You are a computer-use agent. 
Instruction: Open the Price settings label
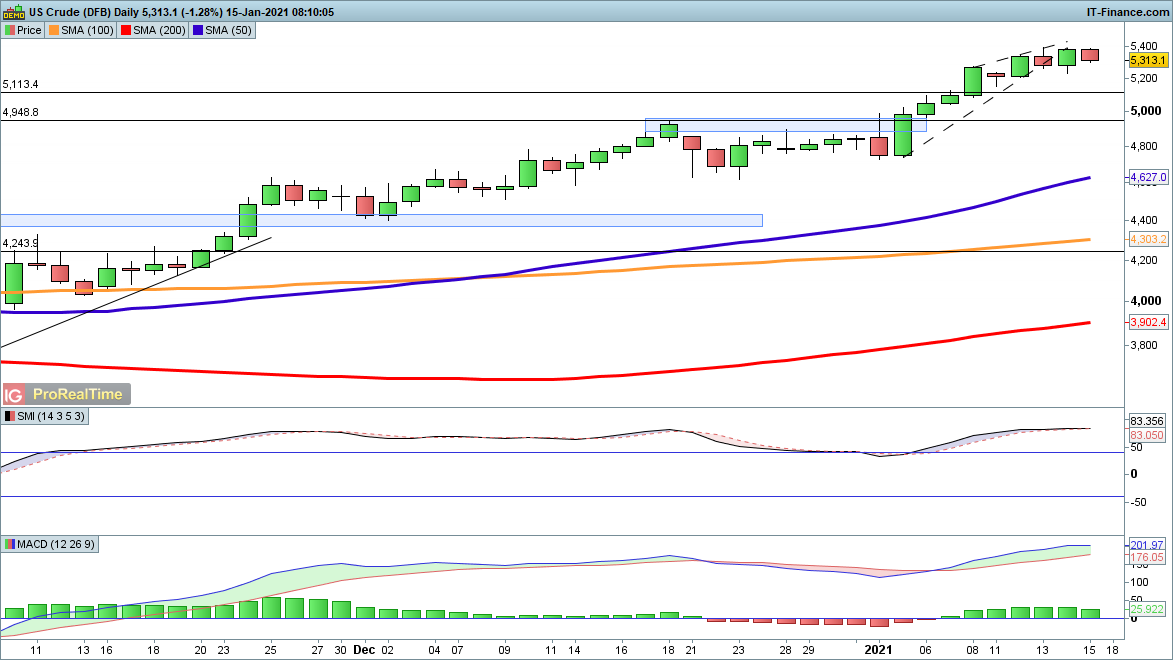click(29, 31)
